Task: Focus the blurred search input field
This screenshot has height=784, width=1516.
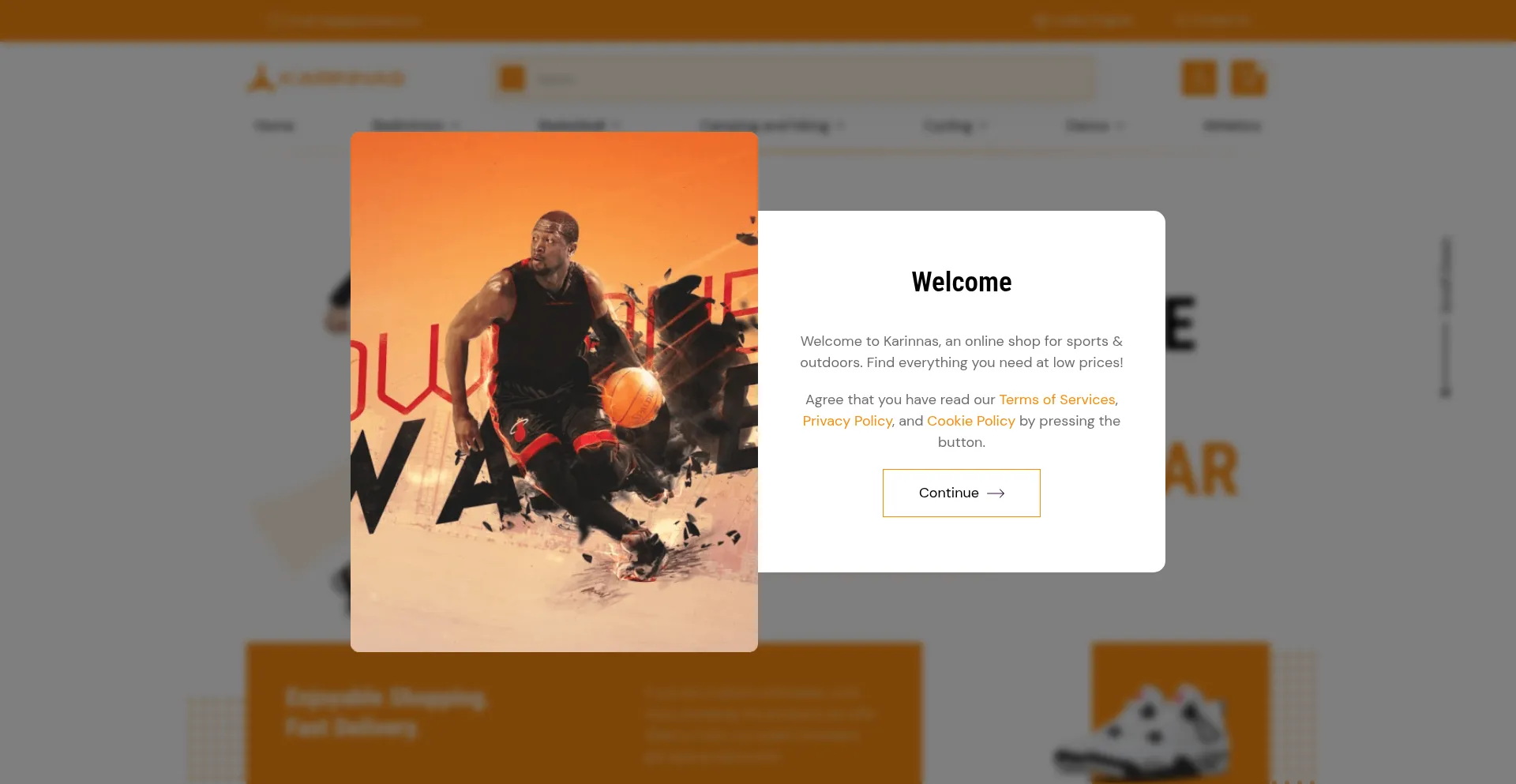Action: pyautogui.click(x=809, y=78)
